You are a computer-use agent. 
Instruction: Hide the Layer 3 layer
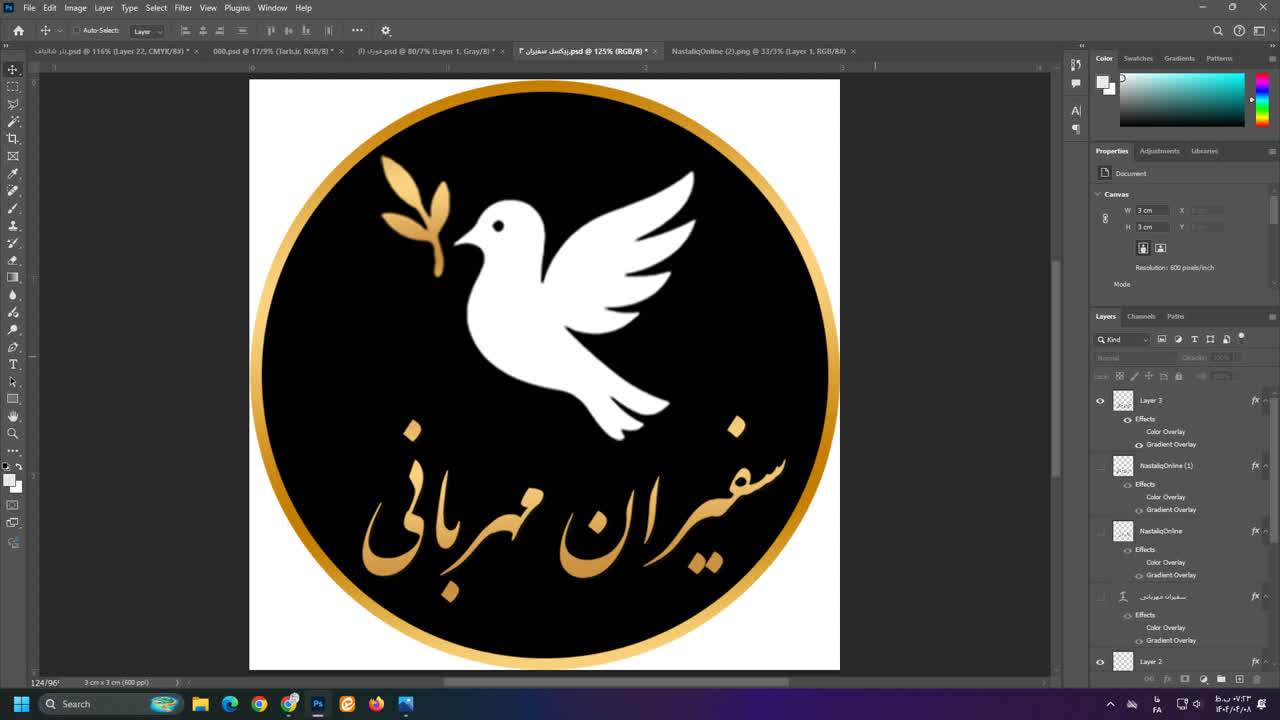click(x=1099, y=400)
